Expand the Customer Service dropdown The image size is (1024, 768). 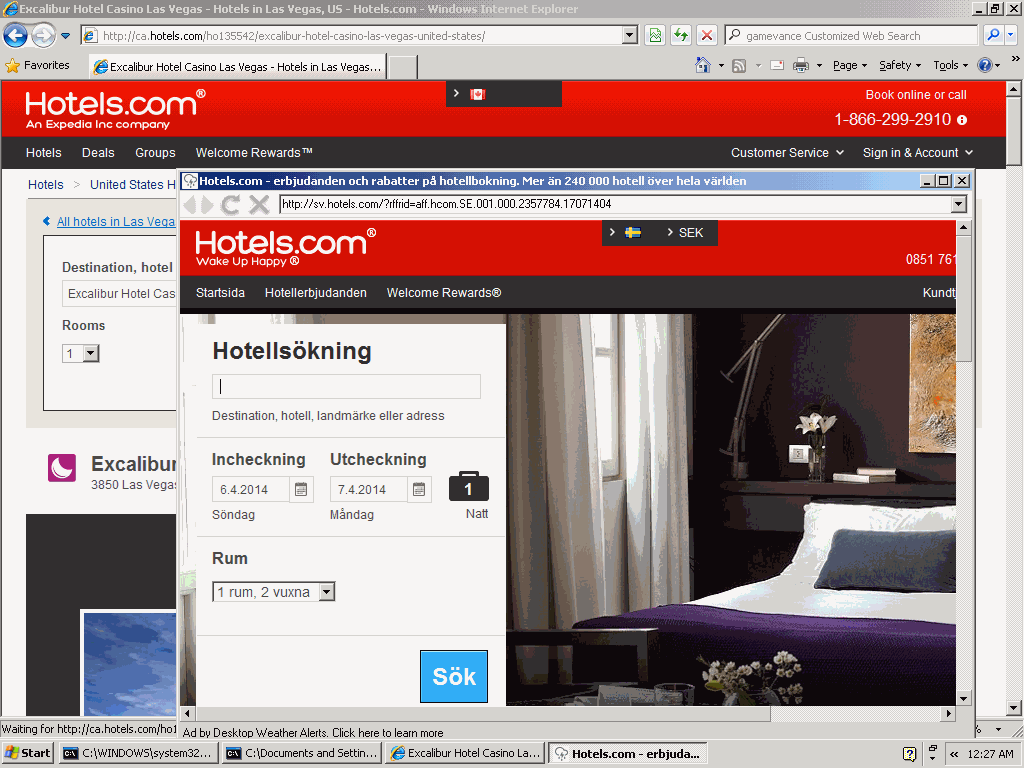pos(788,153)
